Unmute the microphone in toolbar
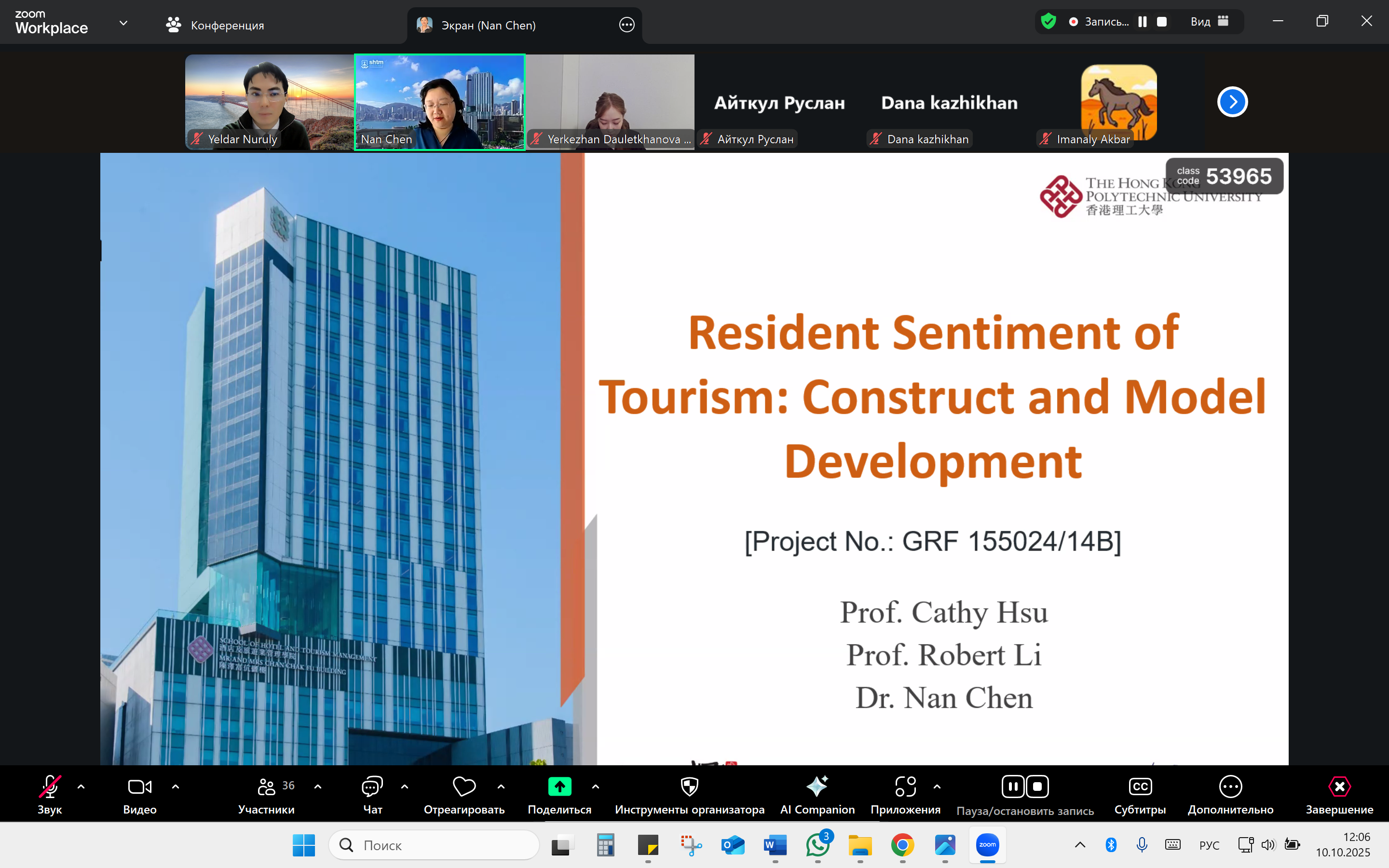This screenshot has width=1389, height=868. tap(49, 787)
